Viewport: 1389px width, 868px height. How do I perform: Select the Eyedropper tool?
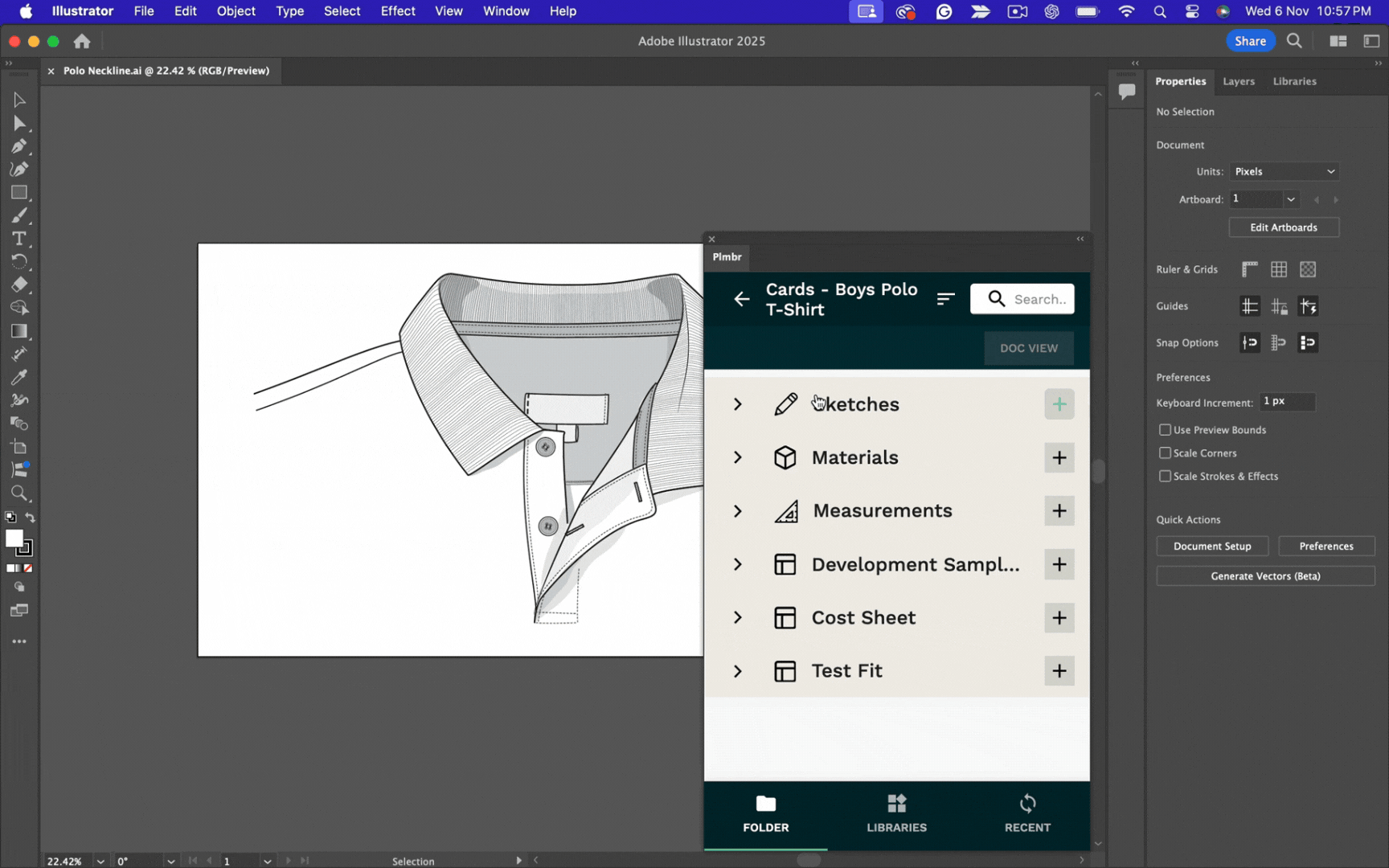tap(19, 377)
